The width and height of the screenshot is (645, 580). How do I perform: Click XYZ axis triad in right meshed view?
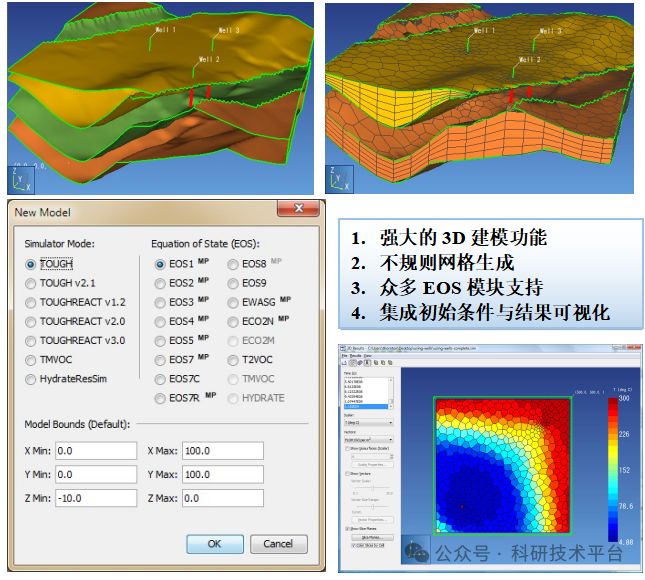pyautogui.click(x=339, y=179)
